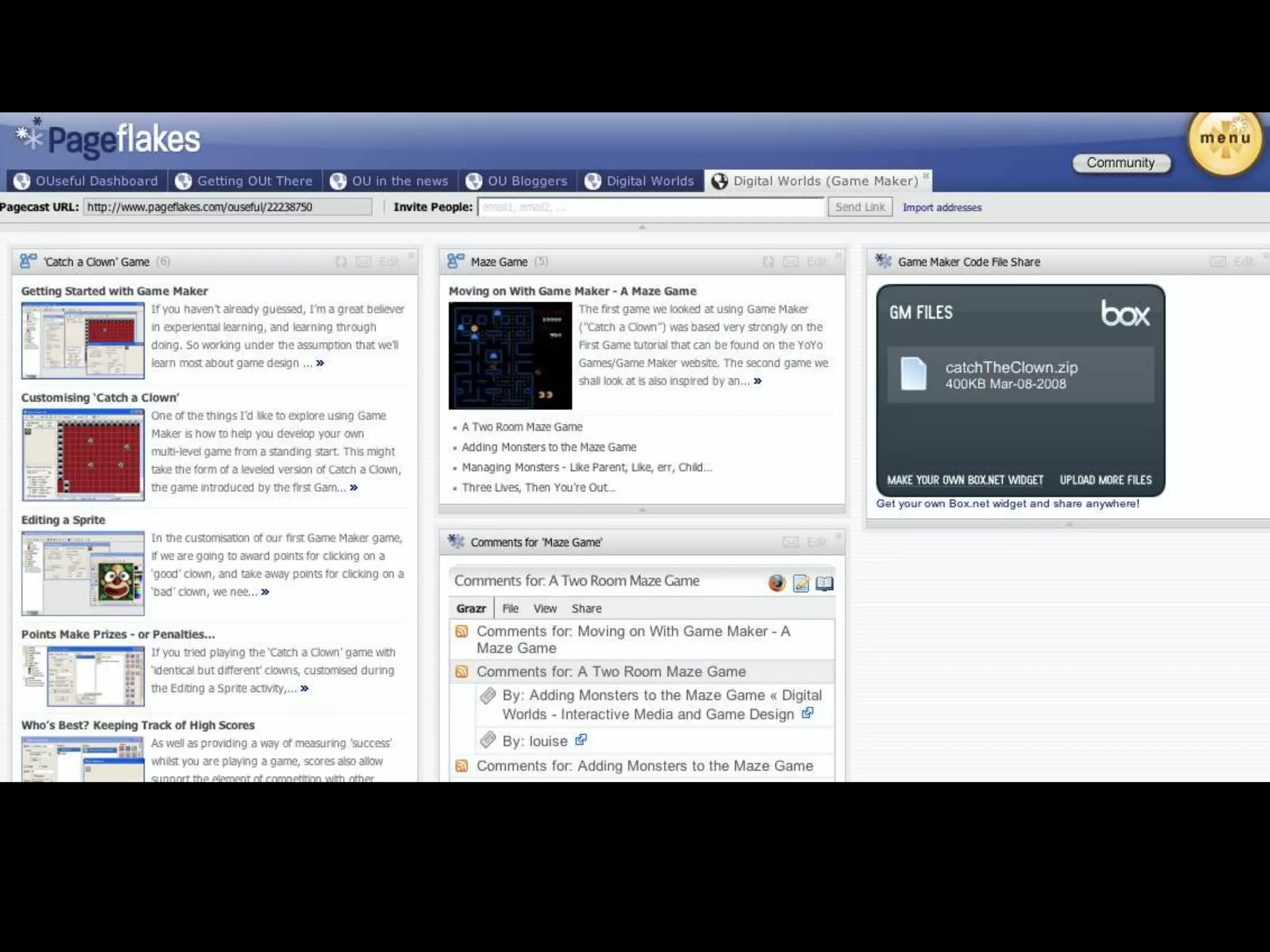
Task: Click the edit notepad icon in Grazr
Action: point(801,583)
